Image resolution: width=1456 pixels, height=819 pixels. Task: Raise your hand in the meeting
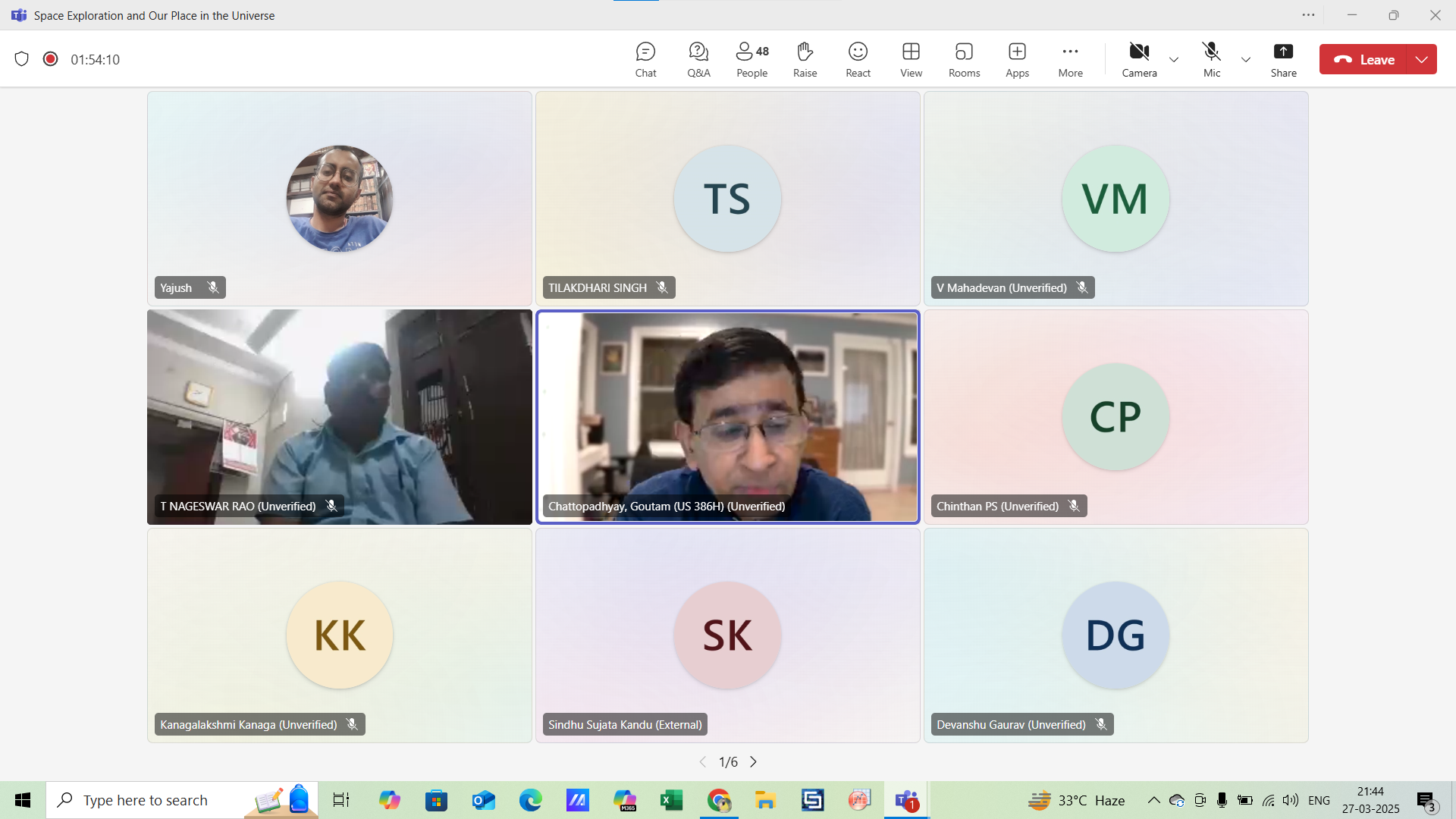[x=805, y=59]
